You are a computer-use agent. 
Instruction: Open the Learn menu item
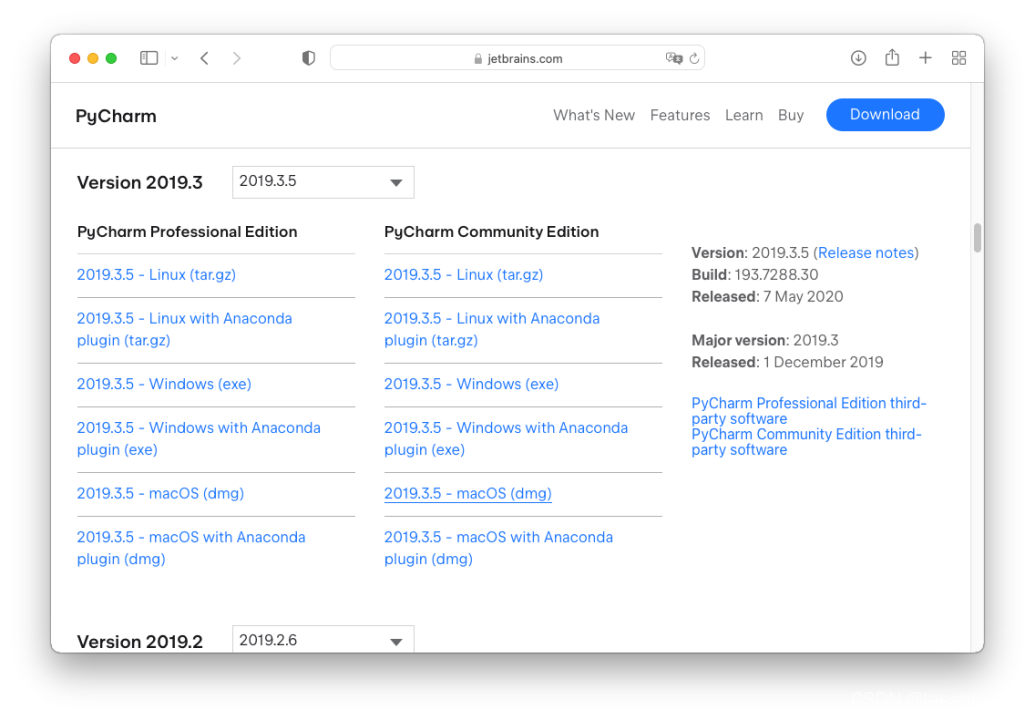click(x=744, y=115)
